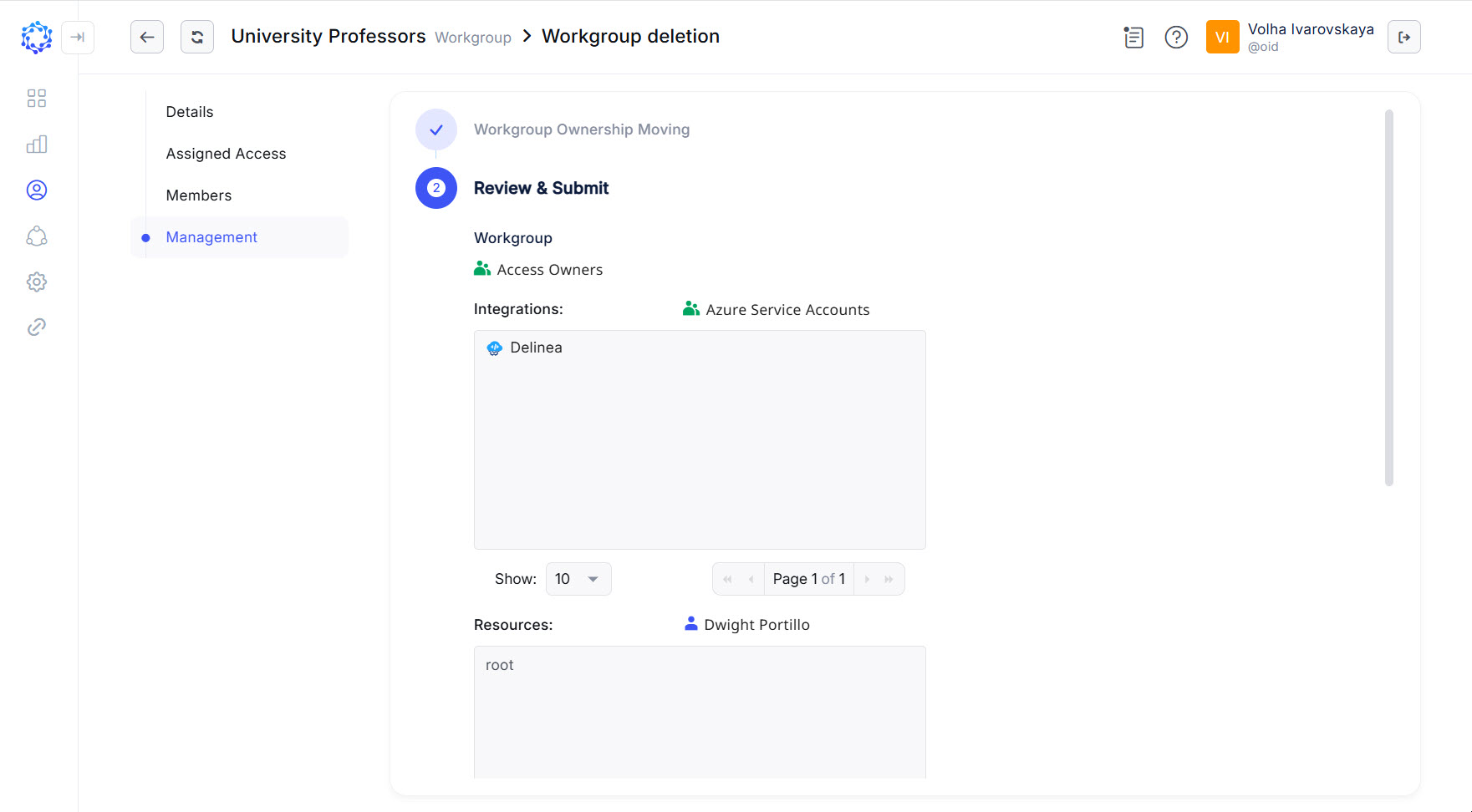Viewport: 1472px width, 812px height.
Task: Select Assigned Access in the side menu
Action: click(226, 153)
